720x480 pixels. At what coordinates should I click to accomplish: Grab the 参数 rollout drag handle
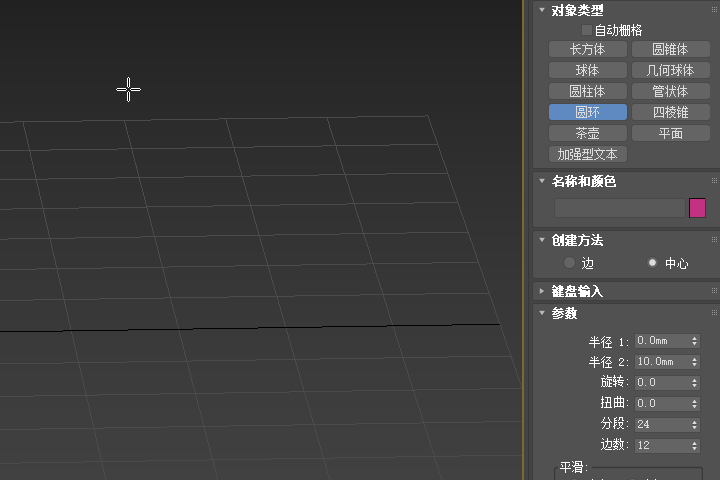(x=714, y=312)
